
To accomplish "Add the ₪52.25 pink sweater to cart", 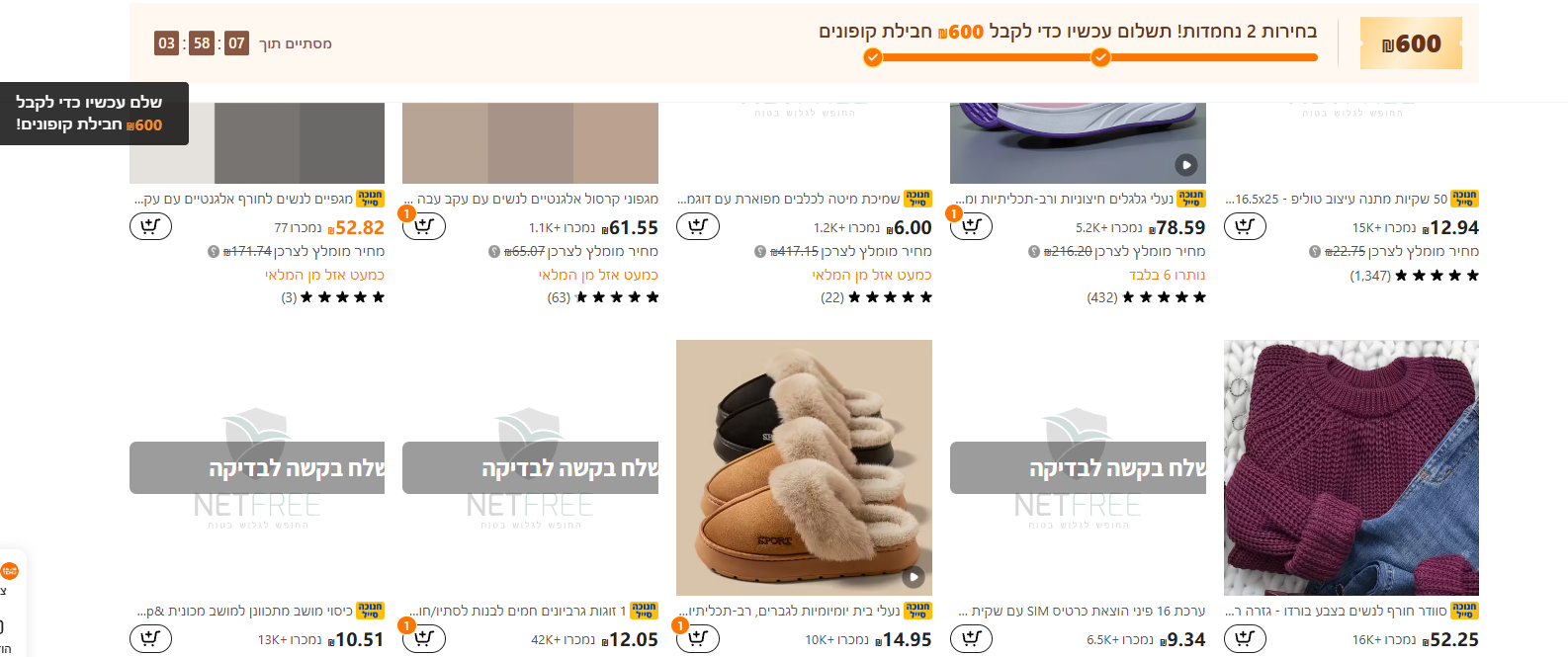I will point(1246,639).
